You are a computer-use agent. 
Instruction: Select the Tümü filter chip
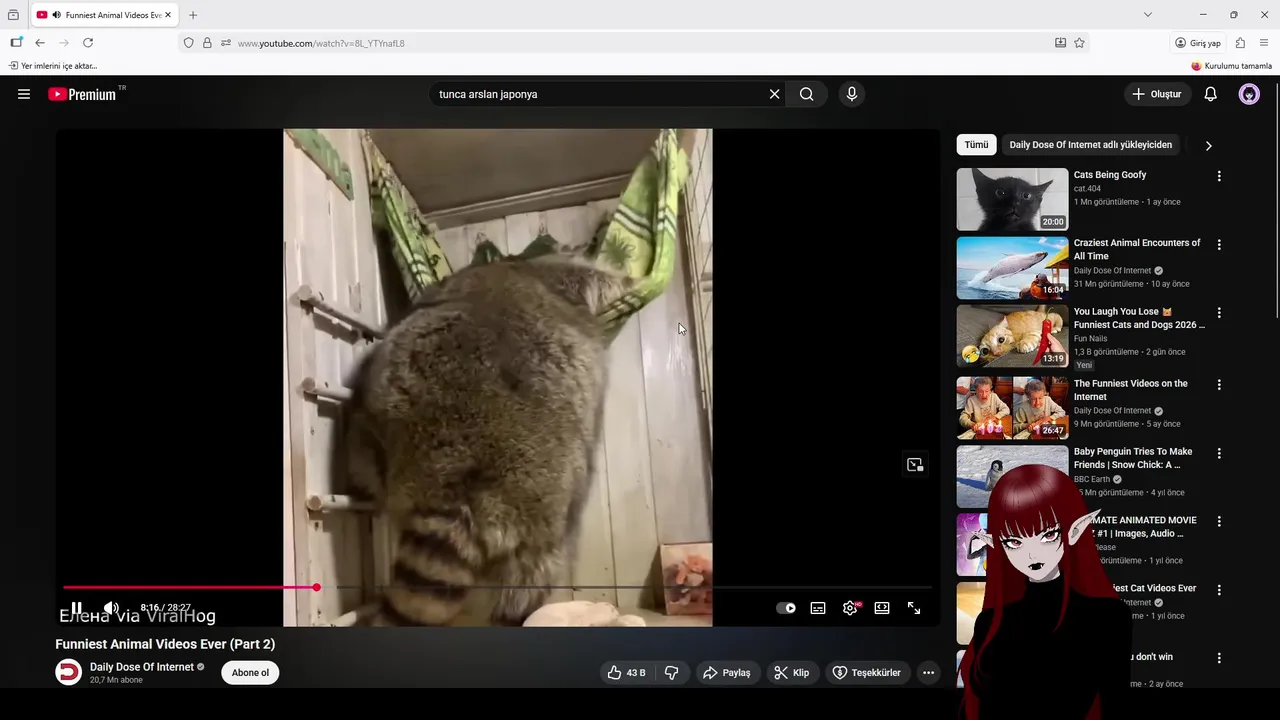click(976, 145)
